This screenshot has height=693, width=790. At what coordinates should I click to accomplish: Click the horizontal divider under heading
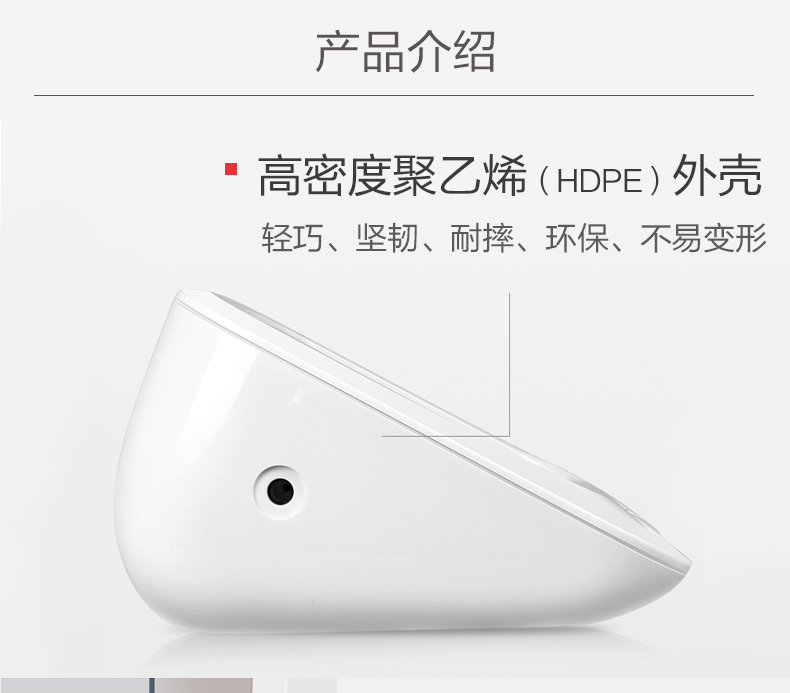(394, 95)
